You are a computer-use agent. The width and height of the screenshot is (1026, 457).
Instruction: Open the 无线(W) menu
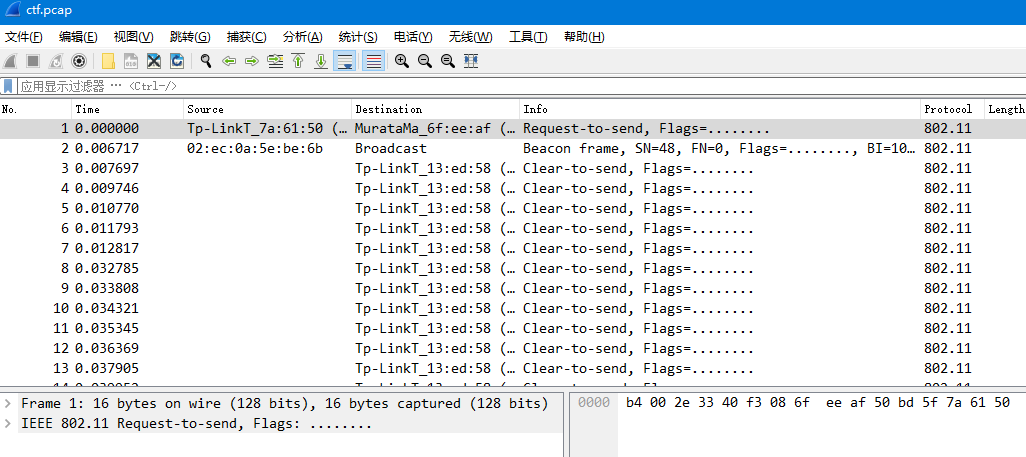(470, 37)
